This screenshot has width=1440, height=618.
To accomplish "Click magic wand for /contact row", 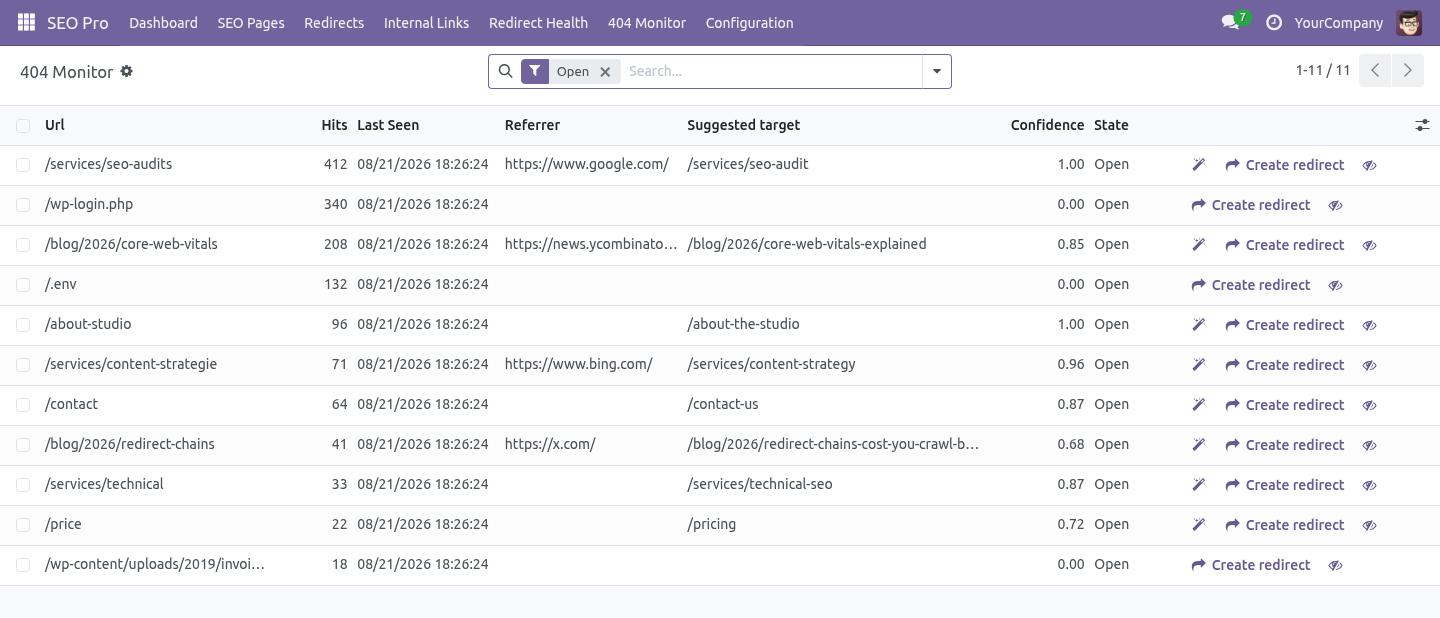I will click(1198, 404).
